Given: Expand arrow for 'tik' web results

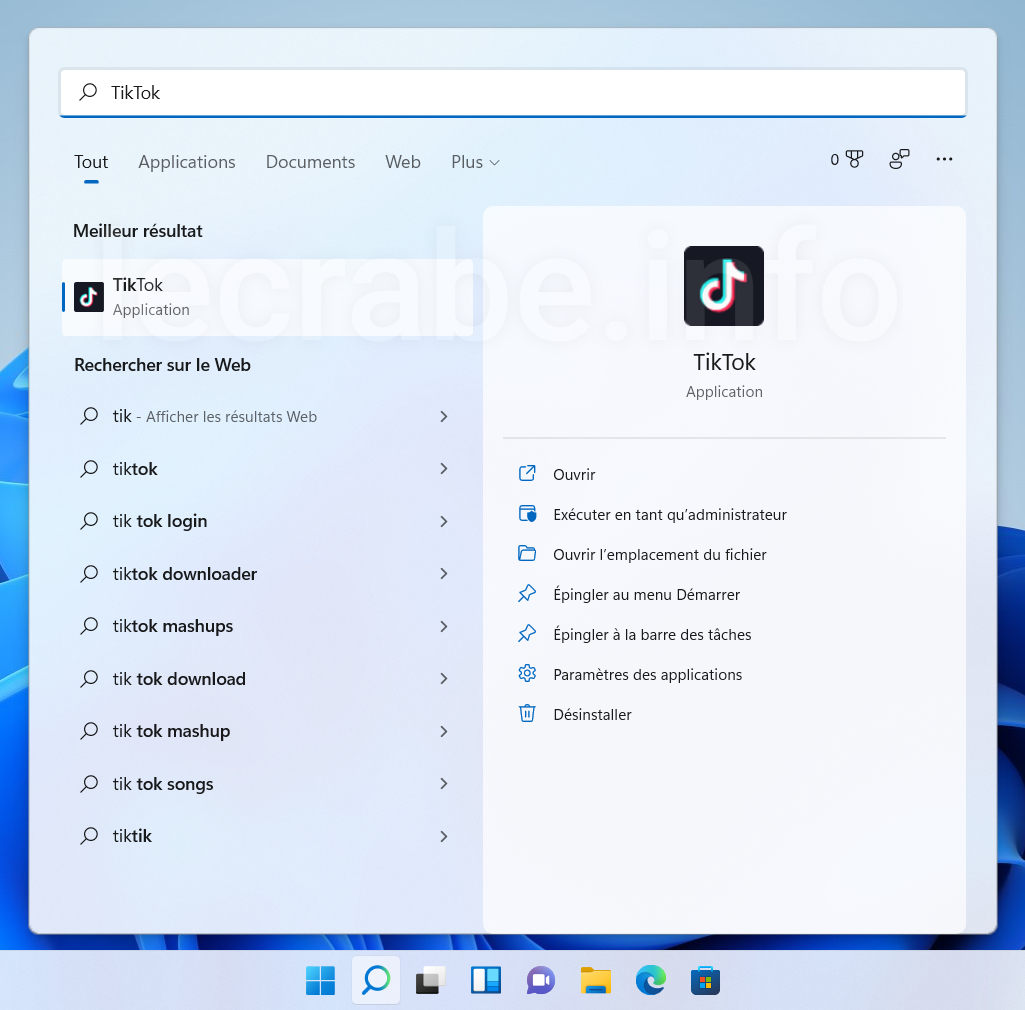Looking at the screenshot, I should click(x=444, y=416).
